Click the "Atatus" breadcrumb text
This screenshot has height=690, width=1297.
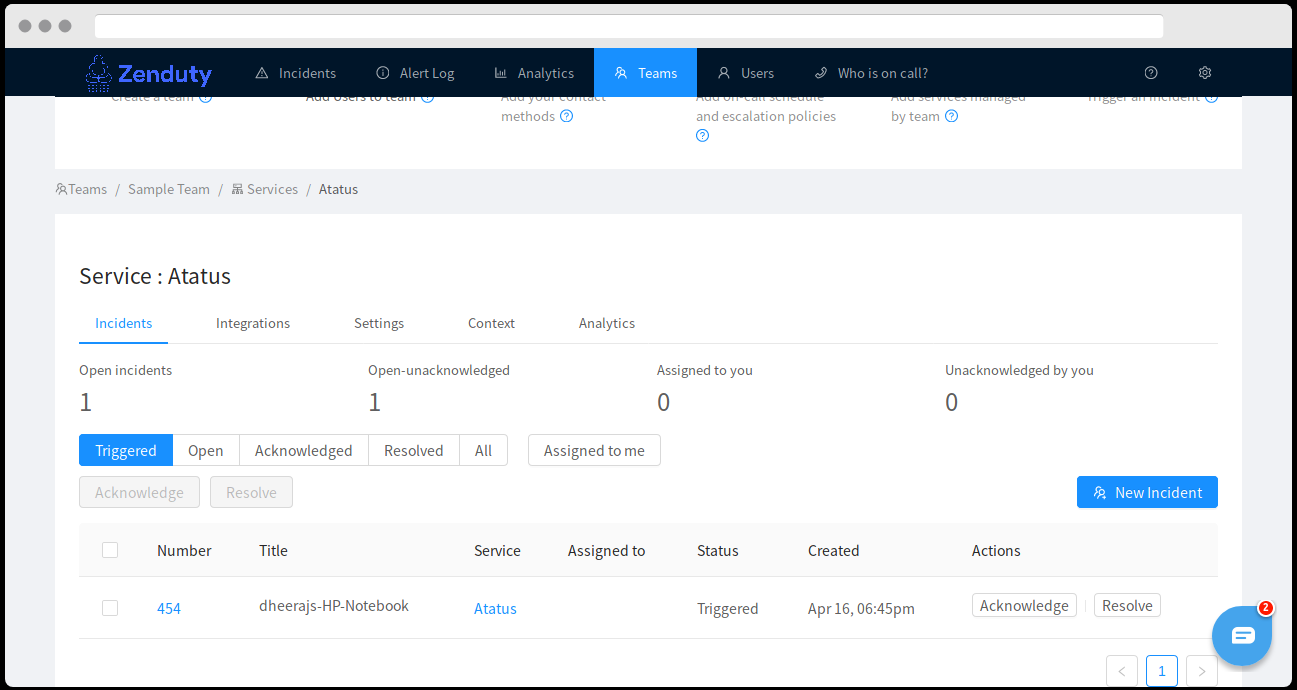(x=338, y=189)
